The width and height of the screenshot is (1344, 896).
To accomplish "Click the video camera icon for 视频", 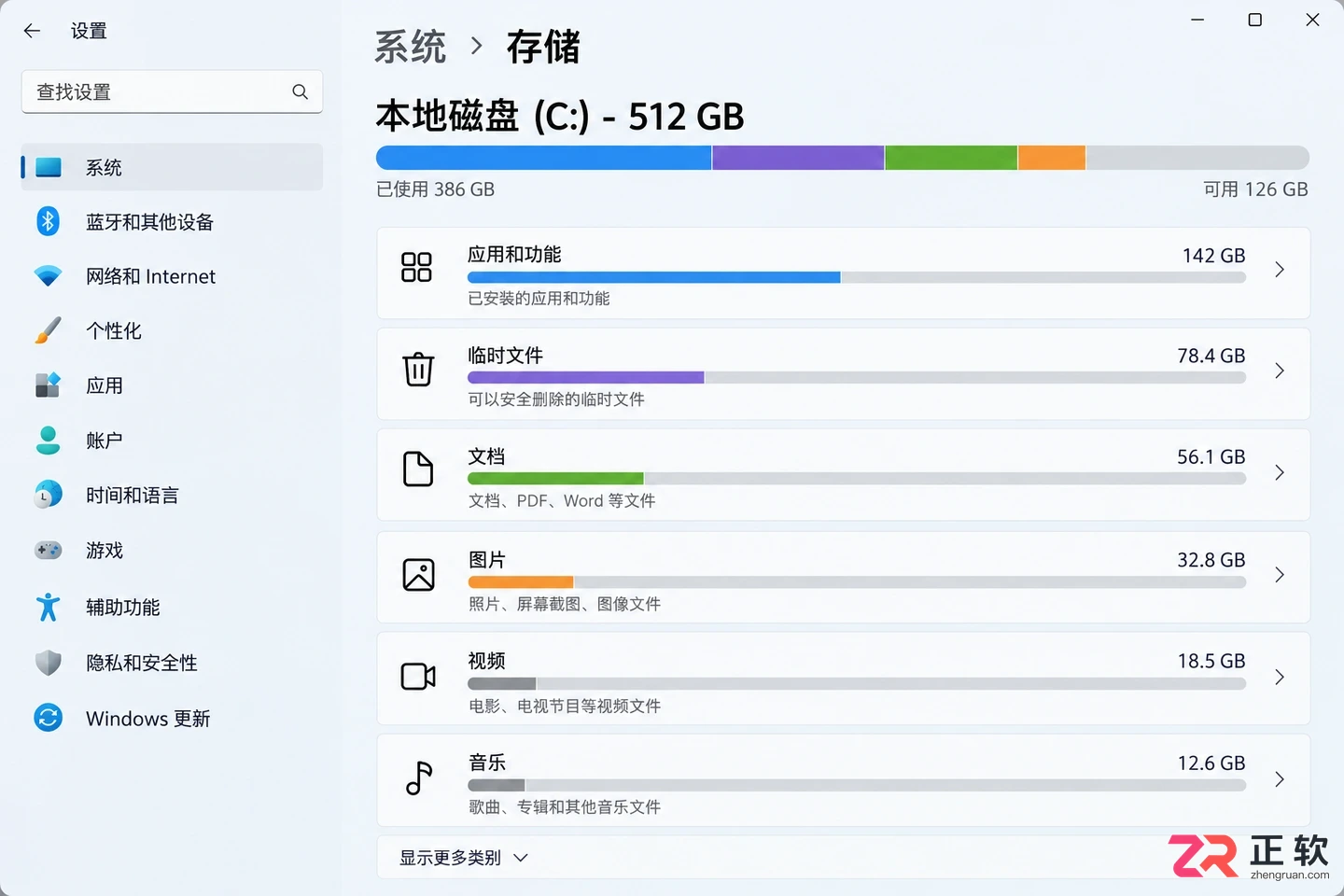I will (x=418, y=676).
